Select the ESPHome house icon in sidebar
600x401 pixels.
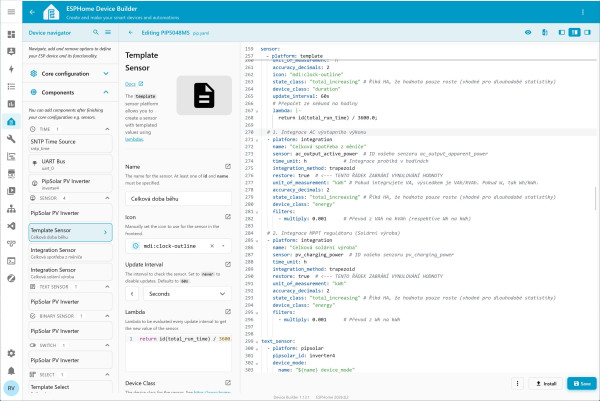point(11,122)
